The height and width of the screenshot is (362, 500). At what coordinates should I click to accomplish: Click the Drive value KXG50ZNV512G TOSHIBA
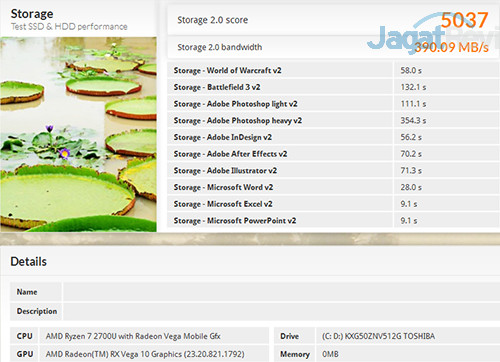[x=378, y=336]
